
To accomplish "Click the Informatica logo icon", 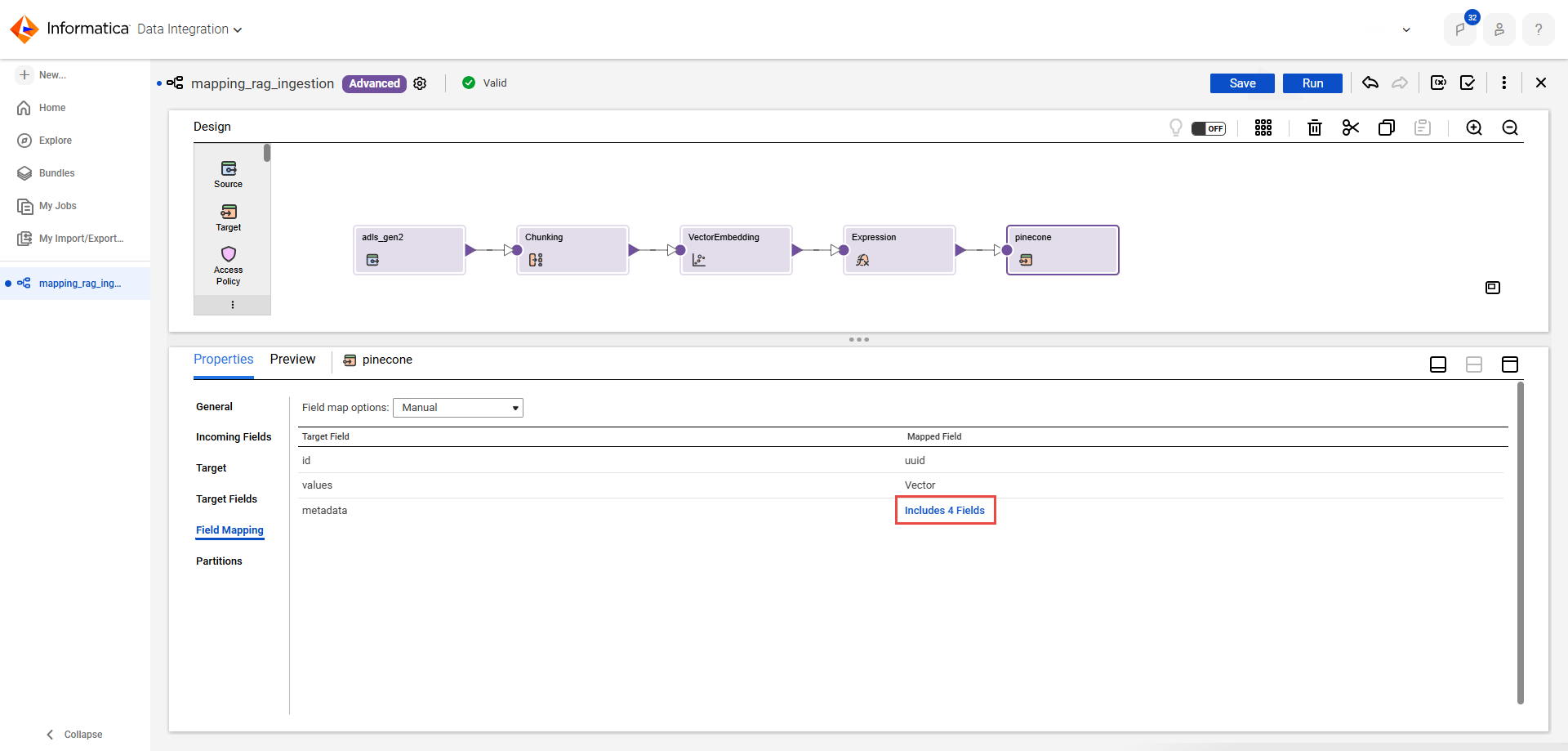I will (24, 29).
